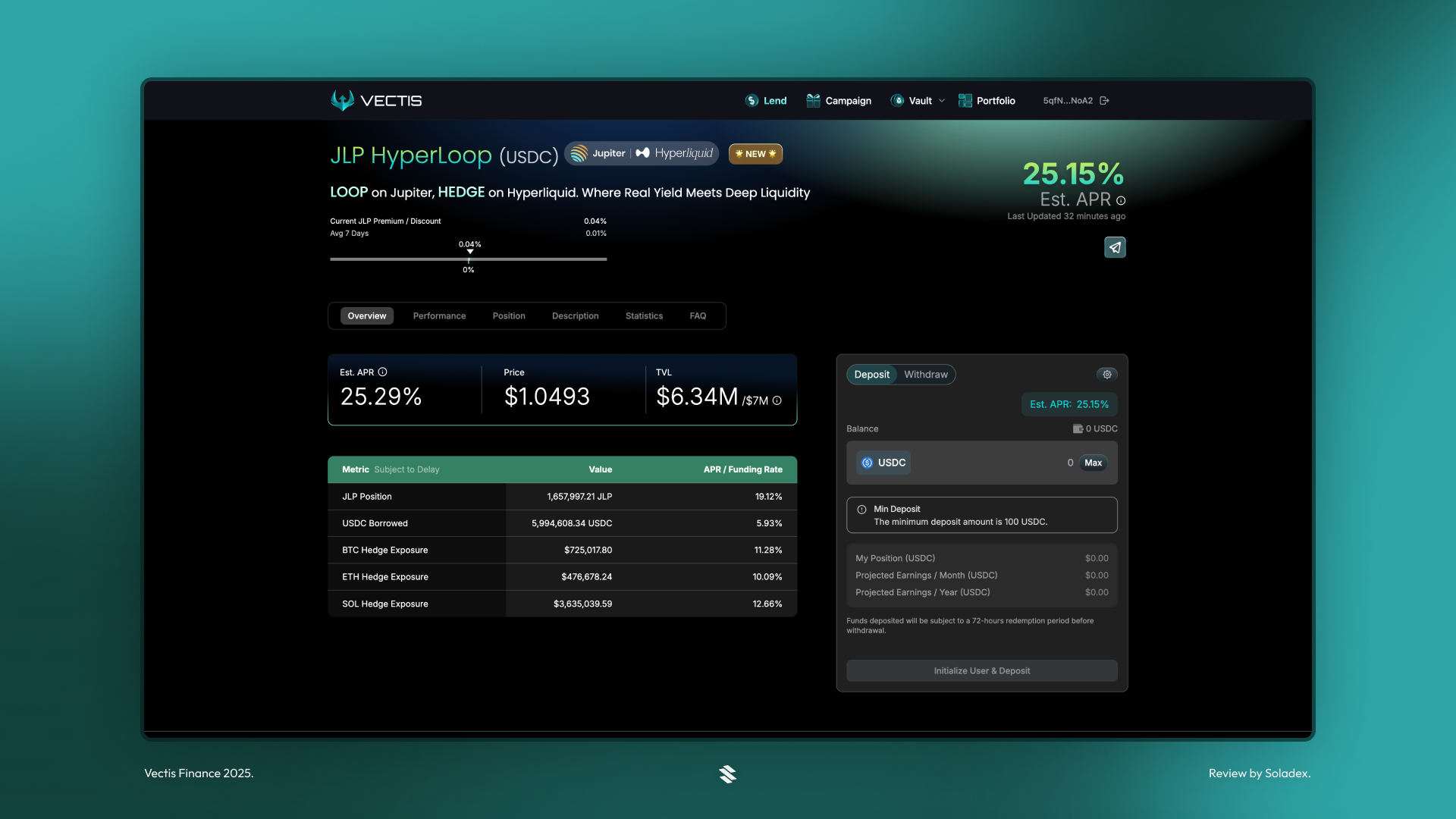
Task: Click the Vectis logo in the header
Action: pyautogui.click(x=376, y=100)
